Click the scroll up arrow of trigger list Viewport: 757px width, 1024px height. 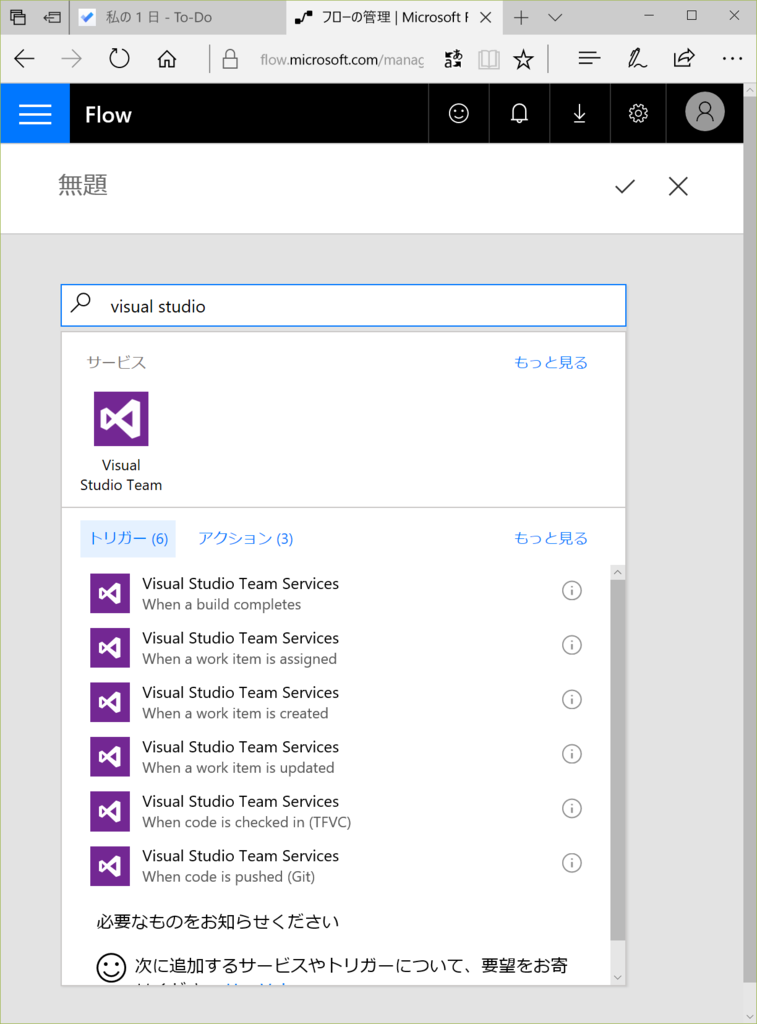click(x=617, y=572)
